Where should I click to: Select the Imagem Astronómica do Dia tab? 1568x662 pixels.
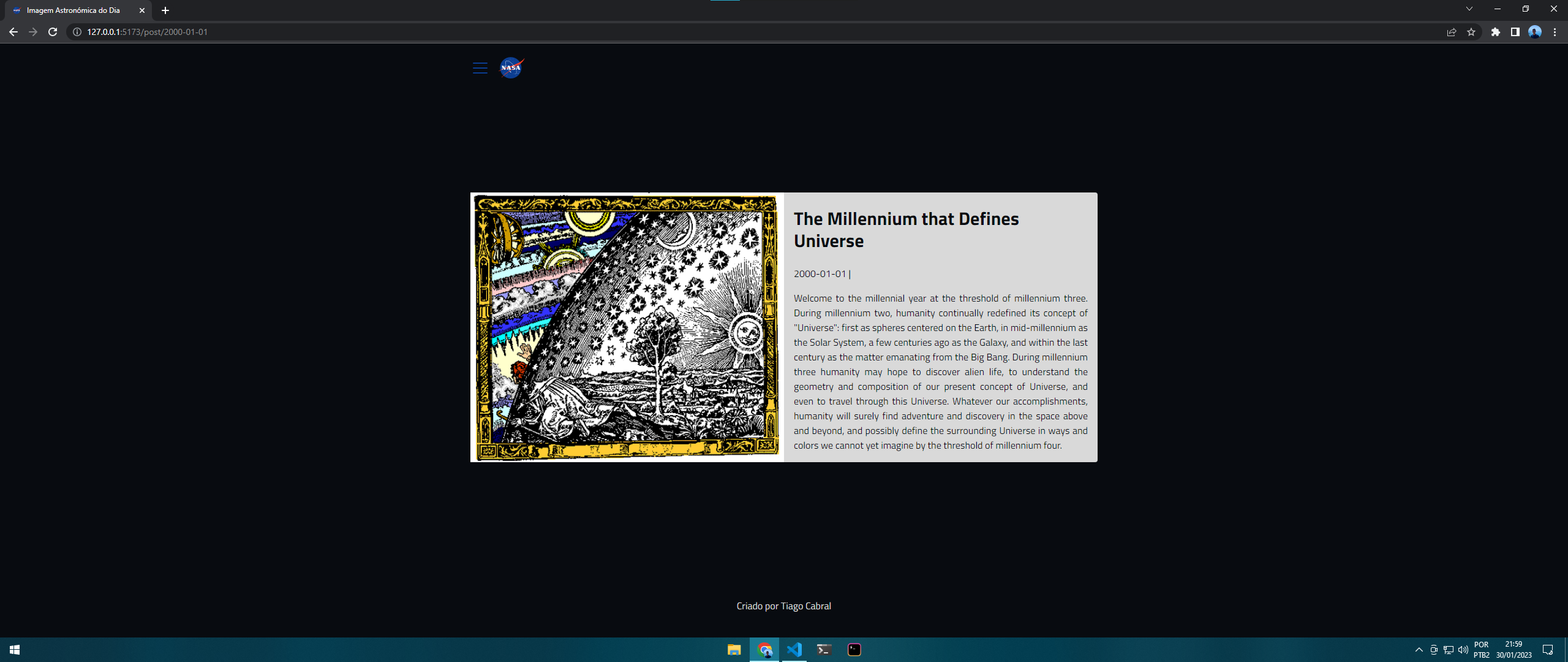(73, 10)
